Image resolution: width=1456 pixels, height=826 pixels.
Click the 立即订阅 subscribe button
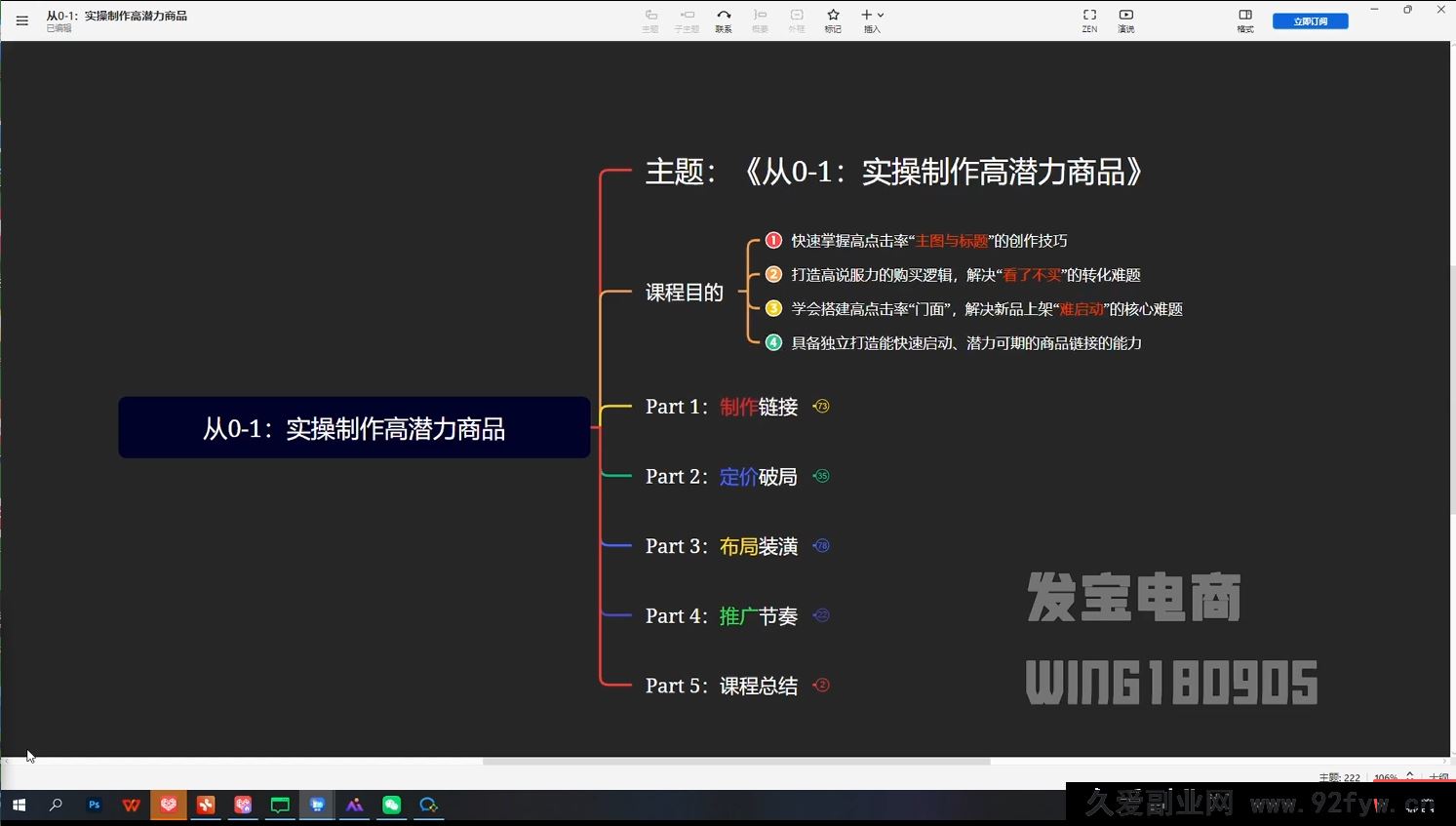(x=1310, y=20)
